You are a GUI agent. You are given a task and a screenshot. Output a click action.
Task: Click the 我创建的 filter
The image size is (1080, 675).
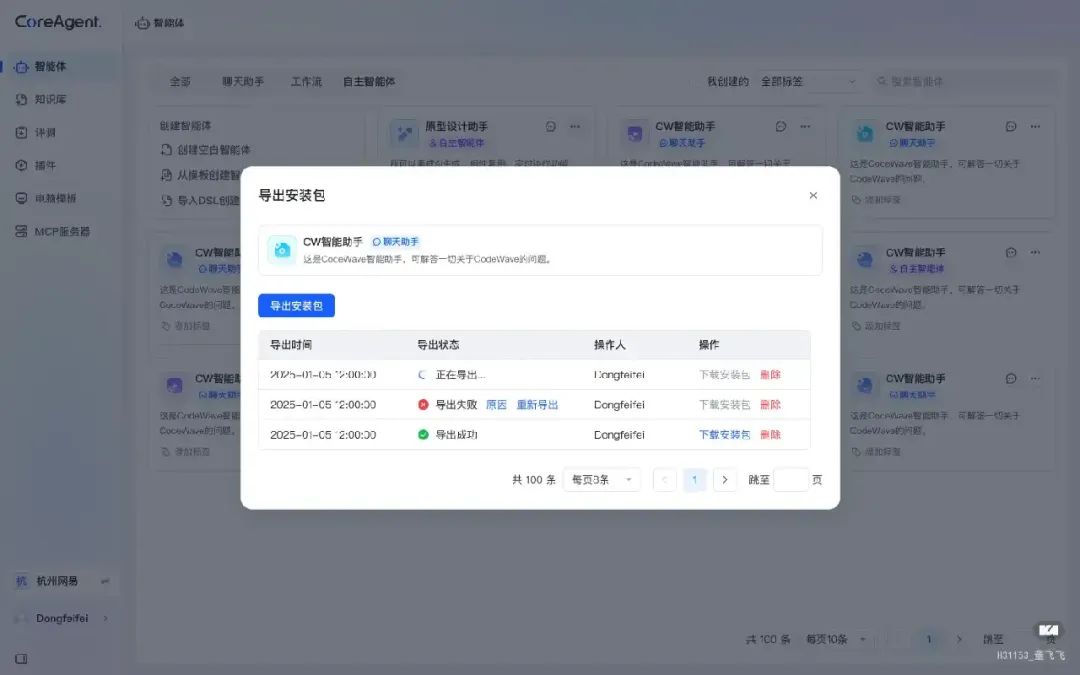[x=727, y=81]
